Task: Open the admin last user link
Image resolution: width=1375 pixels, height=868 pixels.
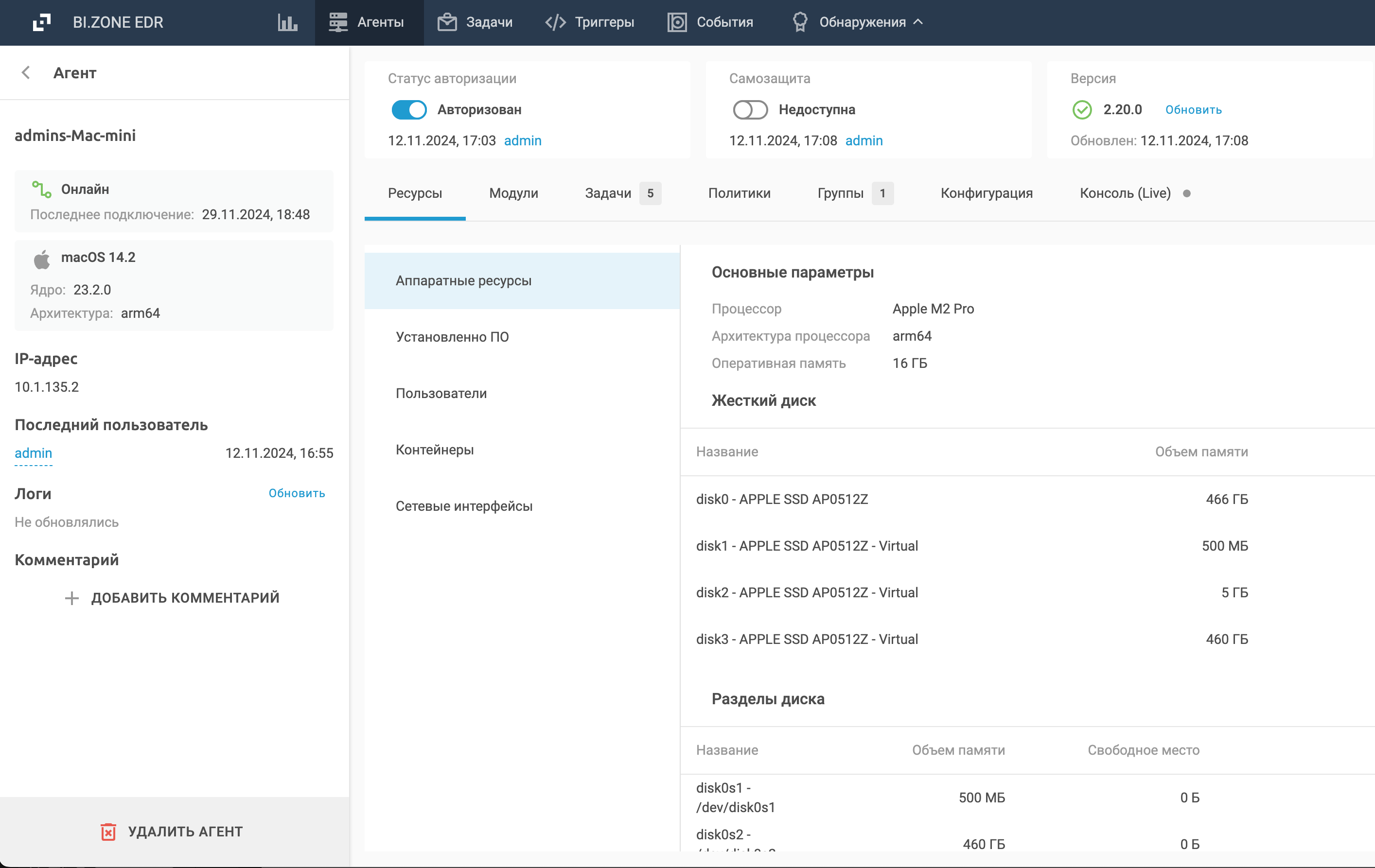Action: pos(33,453)
